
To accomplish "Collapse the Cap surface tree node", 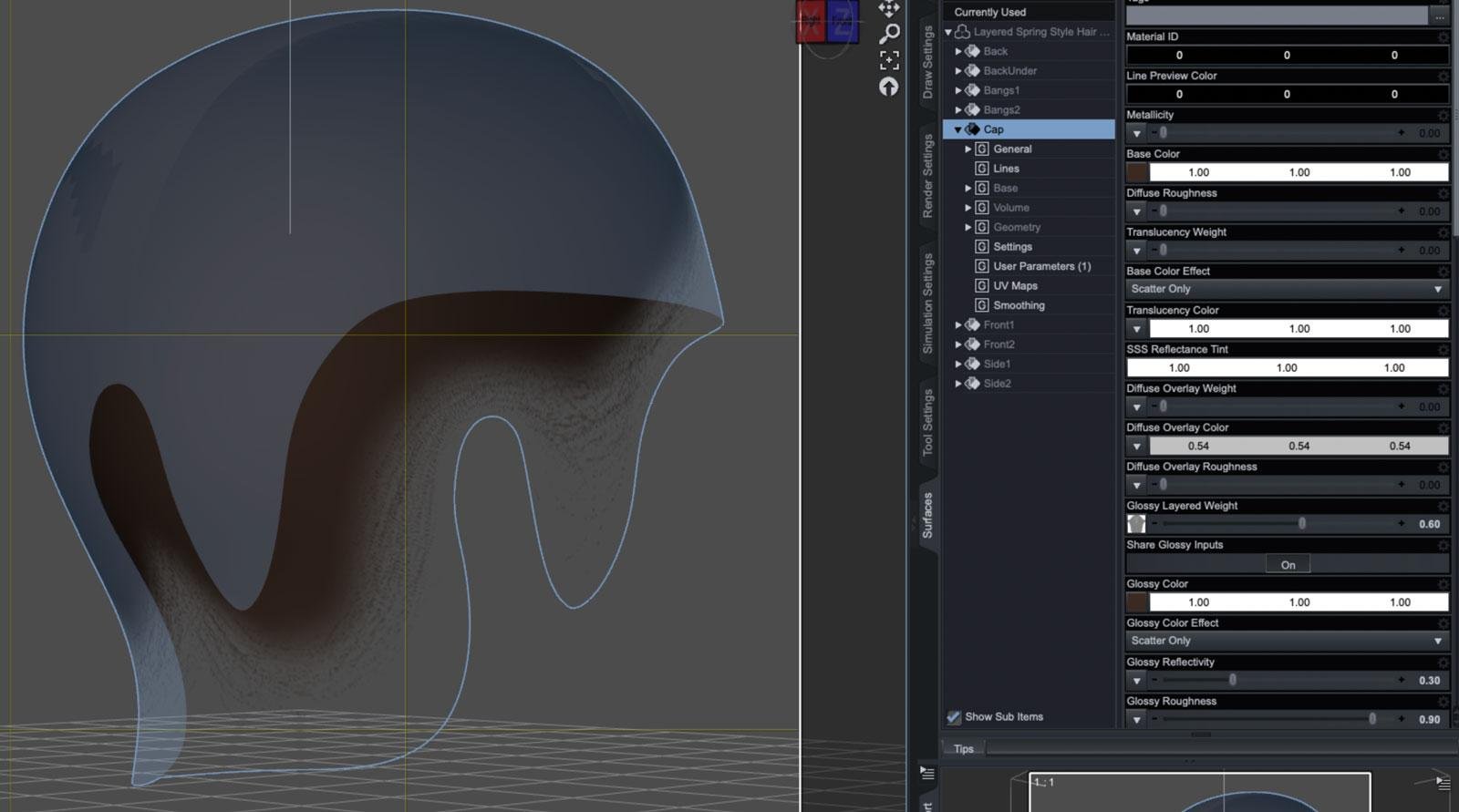I will [957, 129].
